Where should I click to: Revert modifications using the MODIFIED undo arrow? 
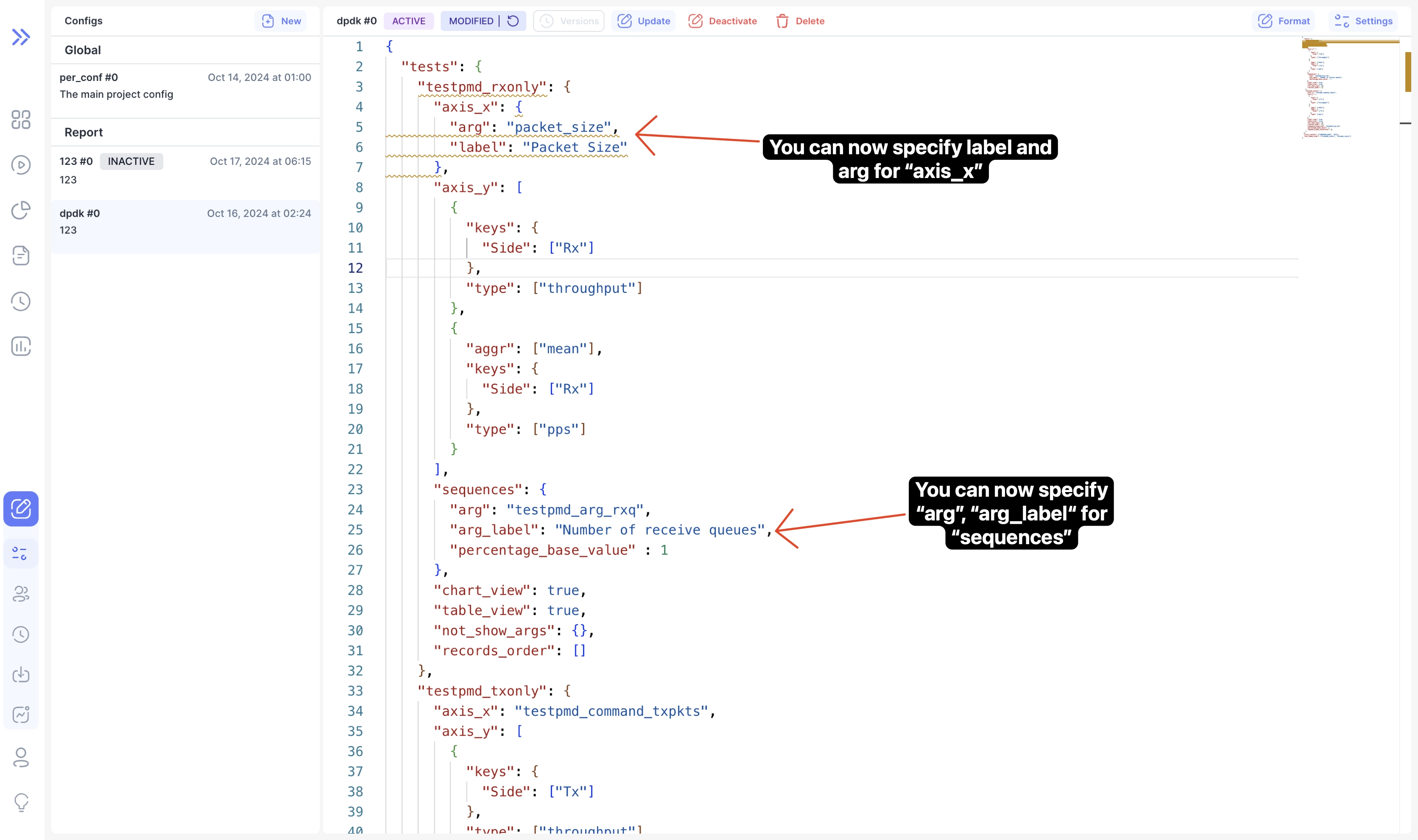513,21
